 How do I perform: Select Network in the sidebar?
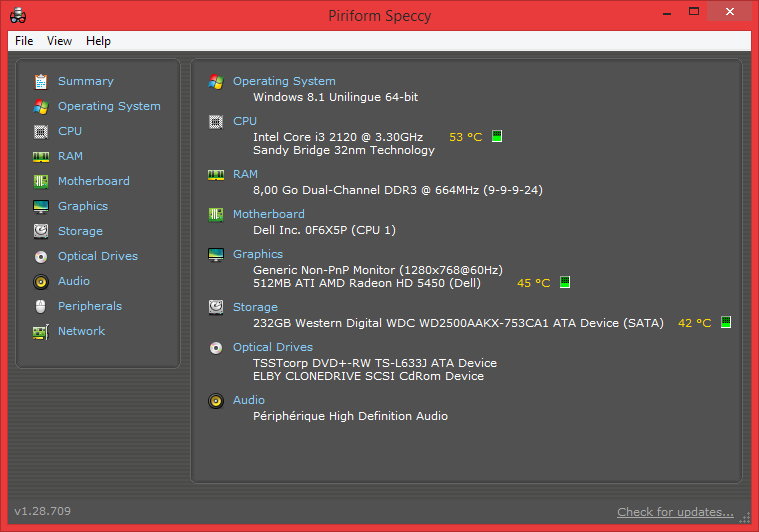(x=81, y=331)
